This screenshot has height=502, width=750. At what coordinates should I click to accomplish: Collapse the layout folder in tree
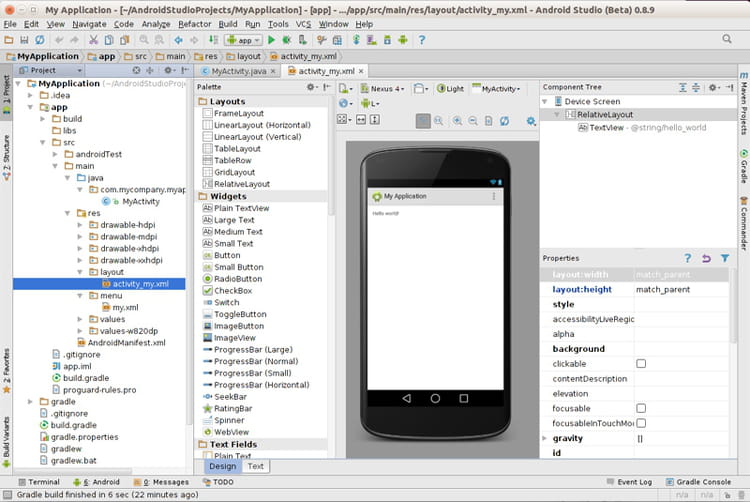point(80,272)
